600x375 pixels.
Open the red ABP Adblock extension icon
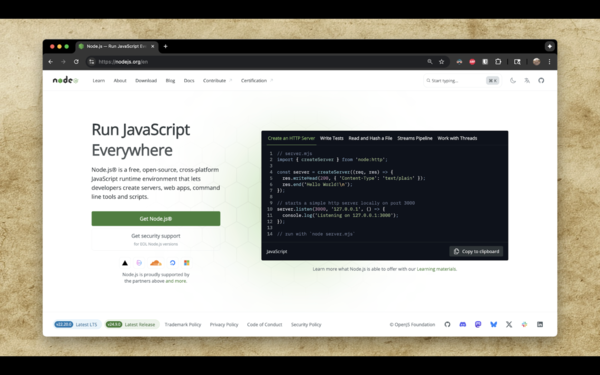click(472, 62)
